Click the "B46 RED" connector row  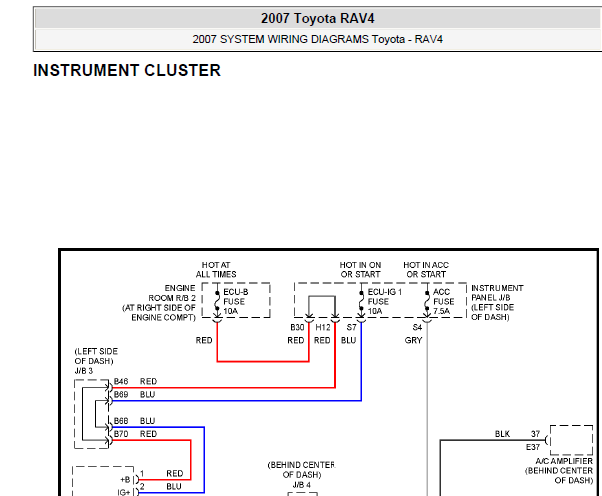(135, 382)
